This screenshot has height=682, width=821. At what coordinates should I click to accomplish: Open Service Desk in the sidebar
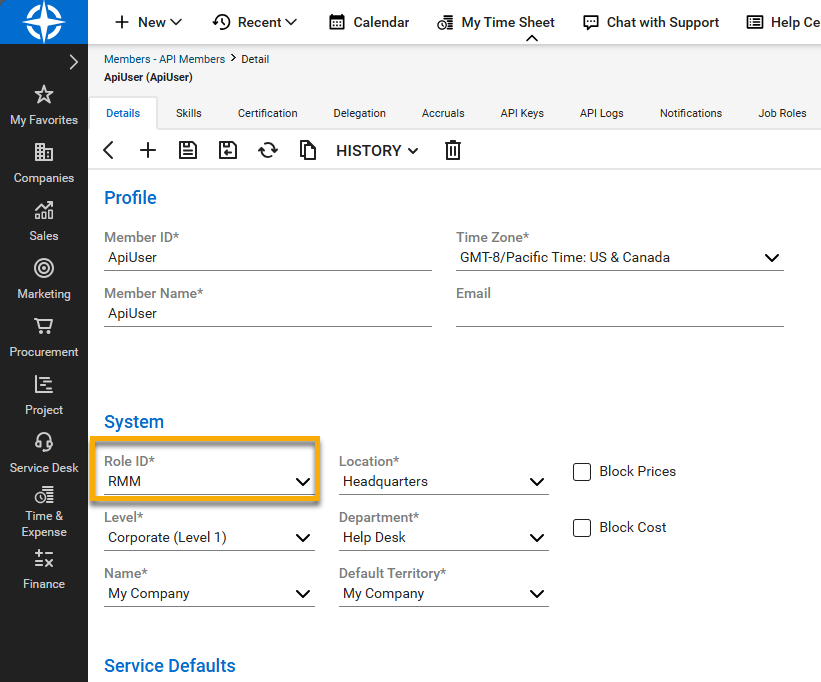tap(44, 452)
